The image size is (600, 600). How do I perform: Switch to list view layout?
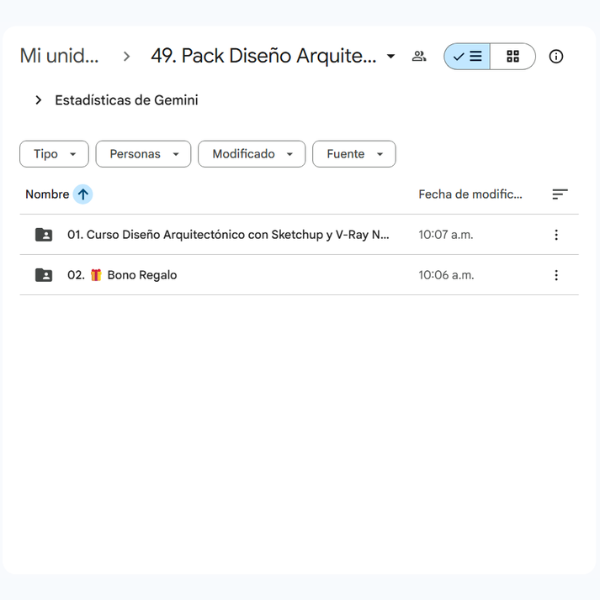click(467, 57)
